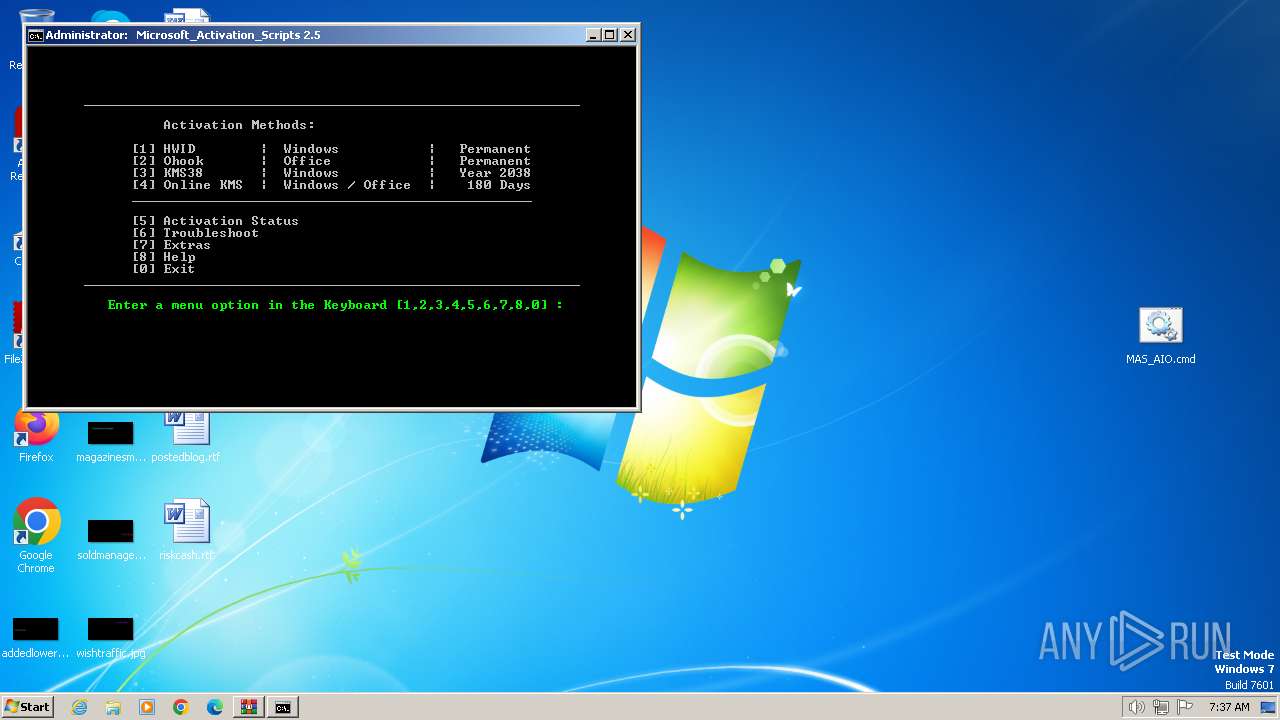
Task: Show the clock reading 7:37 AM
Action: click(x=1229, y=707)
